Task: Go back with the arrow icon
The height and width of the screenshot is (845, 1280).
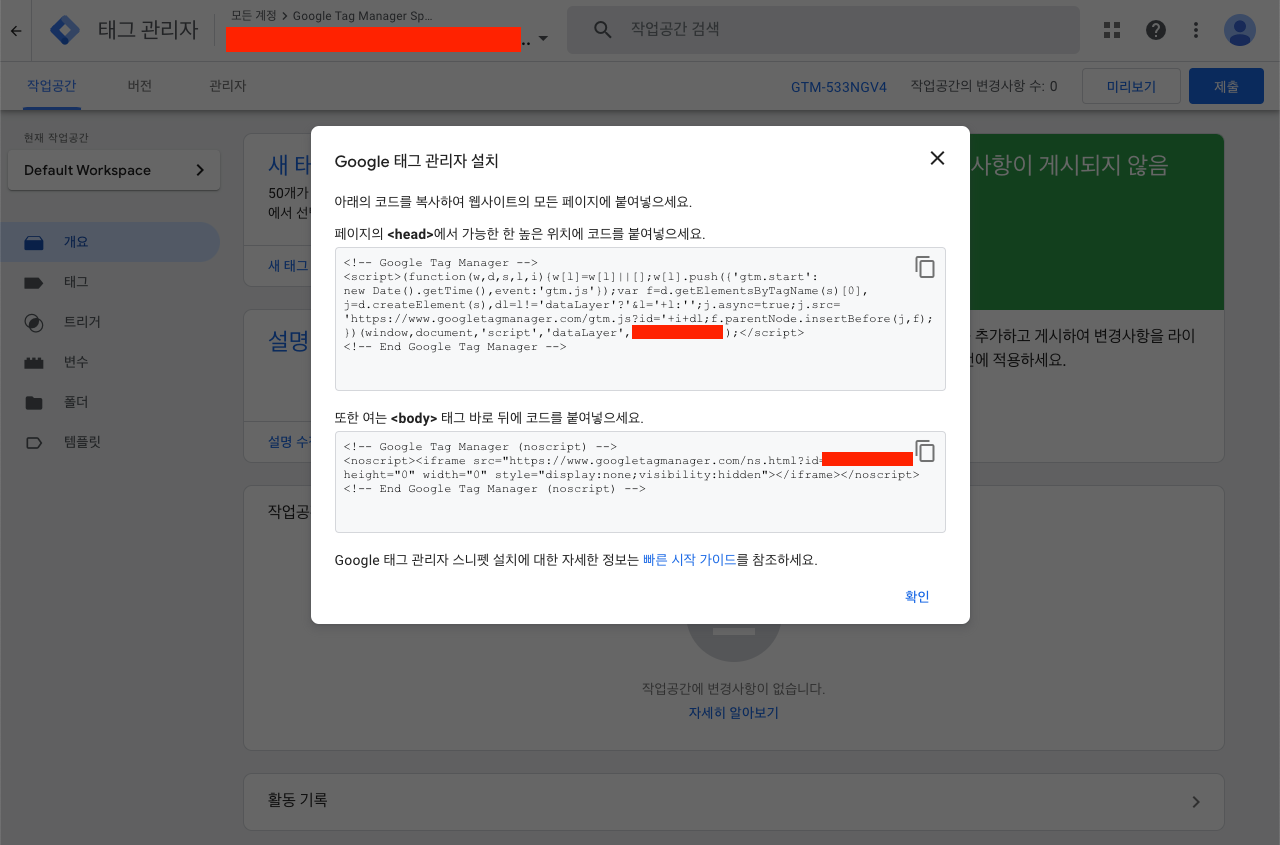Action: pyautogui.click(x=16, y=30)
